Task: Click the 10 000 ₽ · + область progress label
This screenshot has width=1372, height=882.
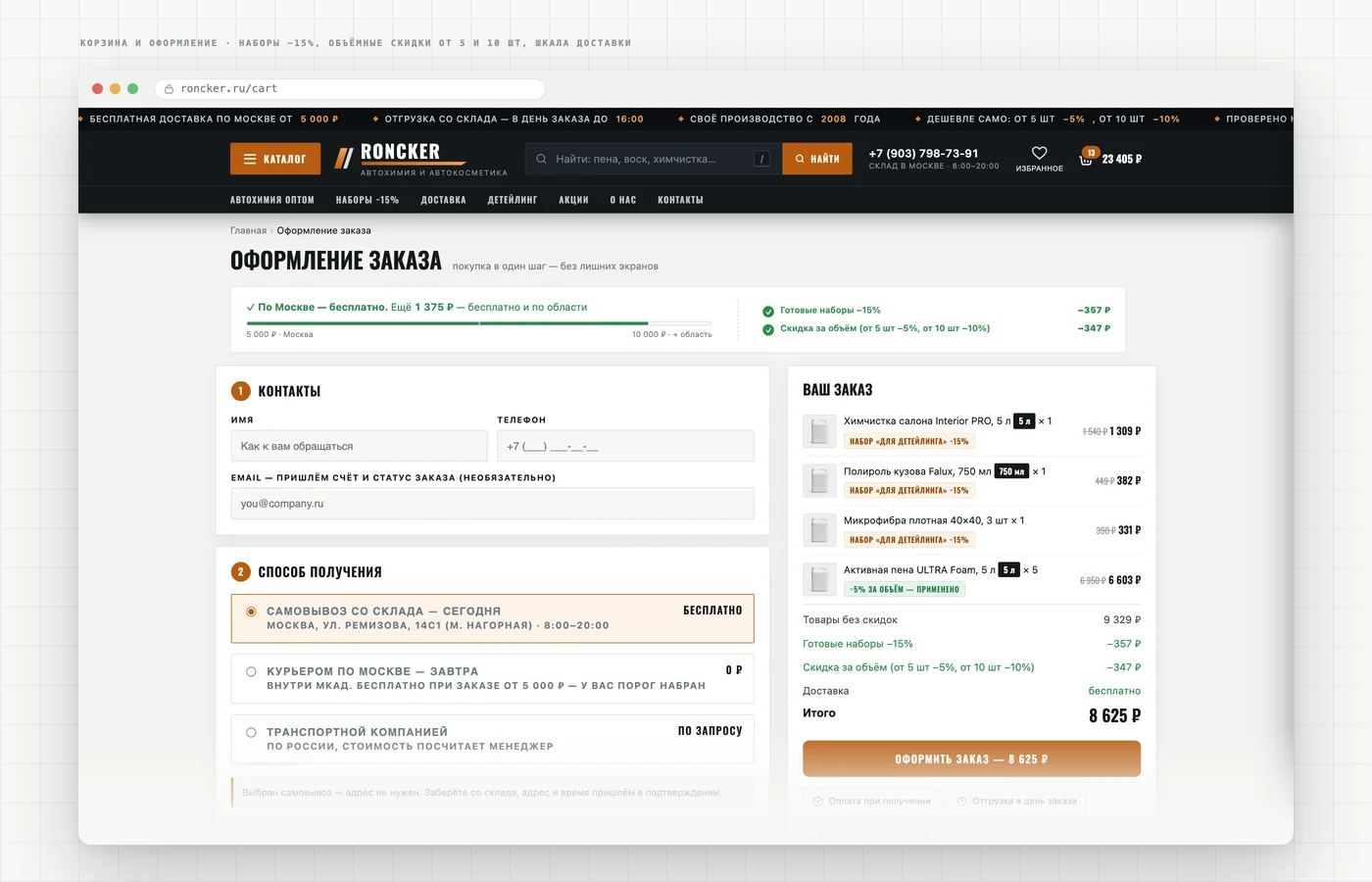Action: 672,335
